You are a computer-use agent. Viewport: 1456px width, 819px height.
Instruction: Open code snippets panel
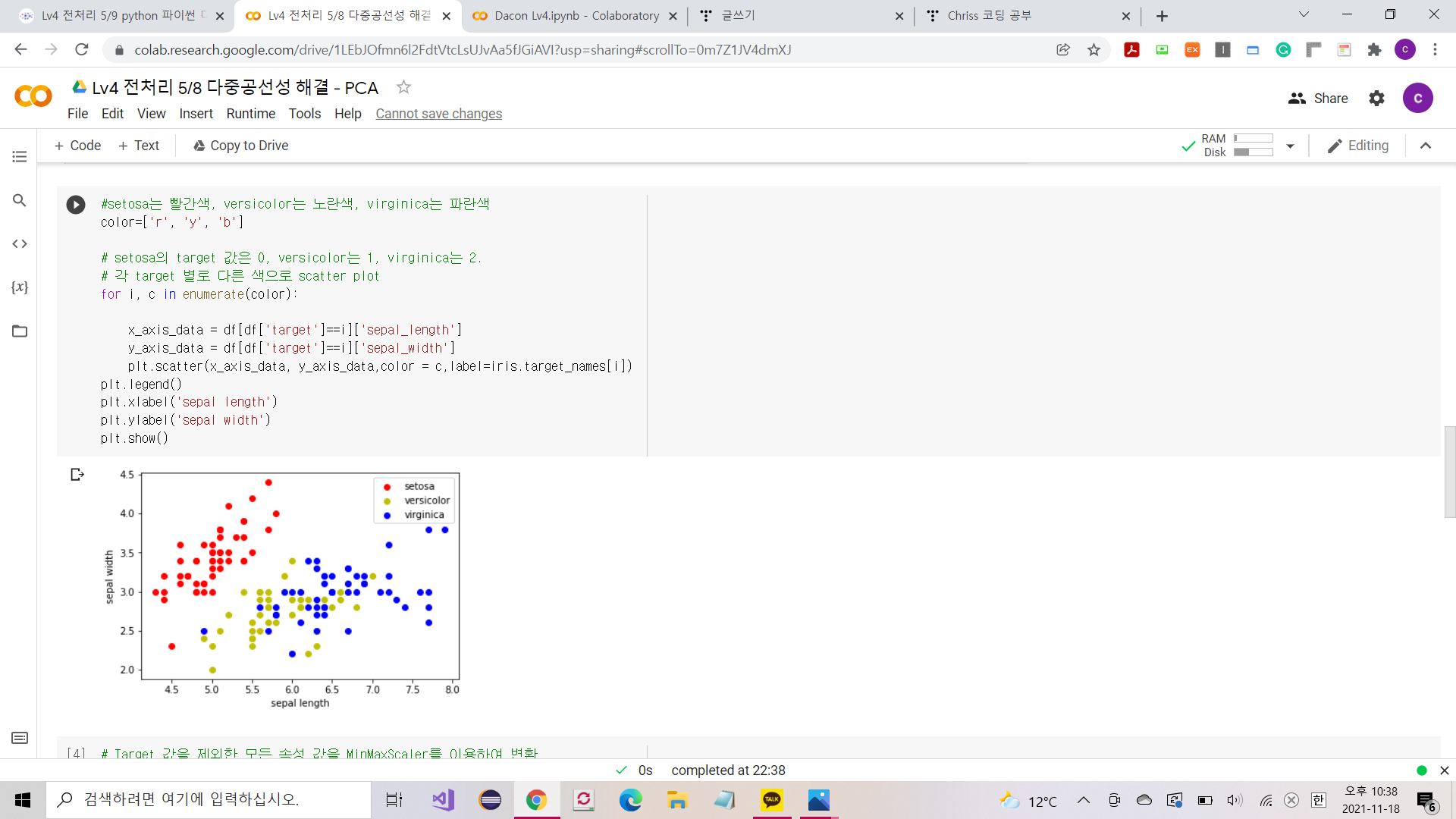20,244
